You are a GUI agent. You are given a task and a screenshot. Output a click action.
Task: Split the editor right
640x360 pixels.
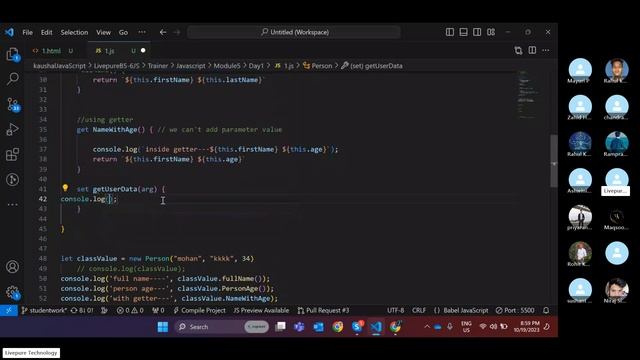pos(532,50)
